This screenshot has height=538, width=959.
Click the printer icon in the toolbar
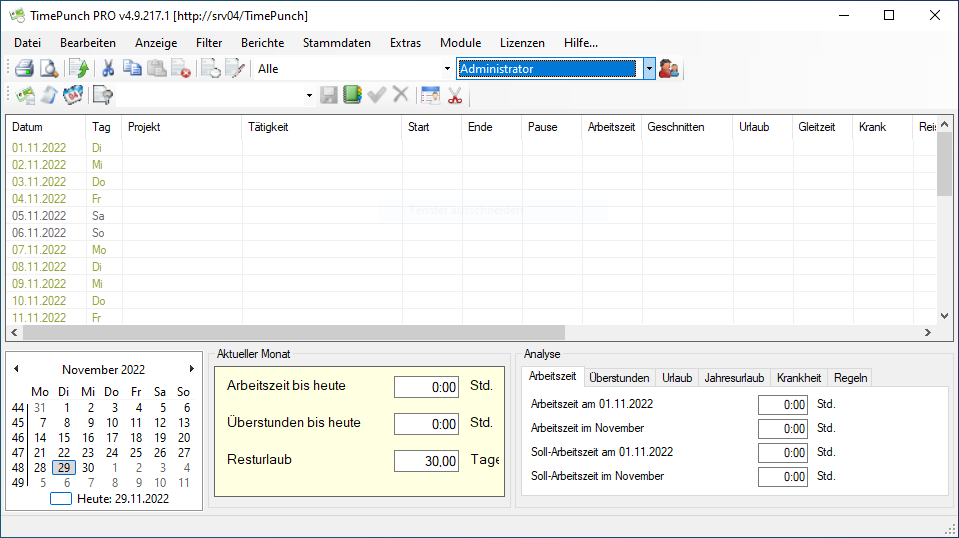[x=24, y=69]
